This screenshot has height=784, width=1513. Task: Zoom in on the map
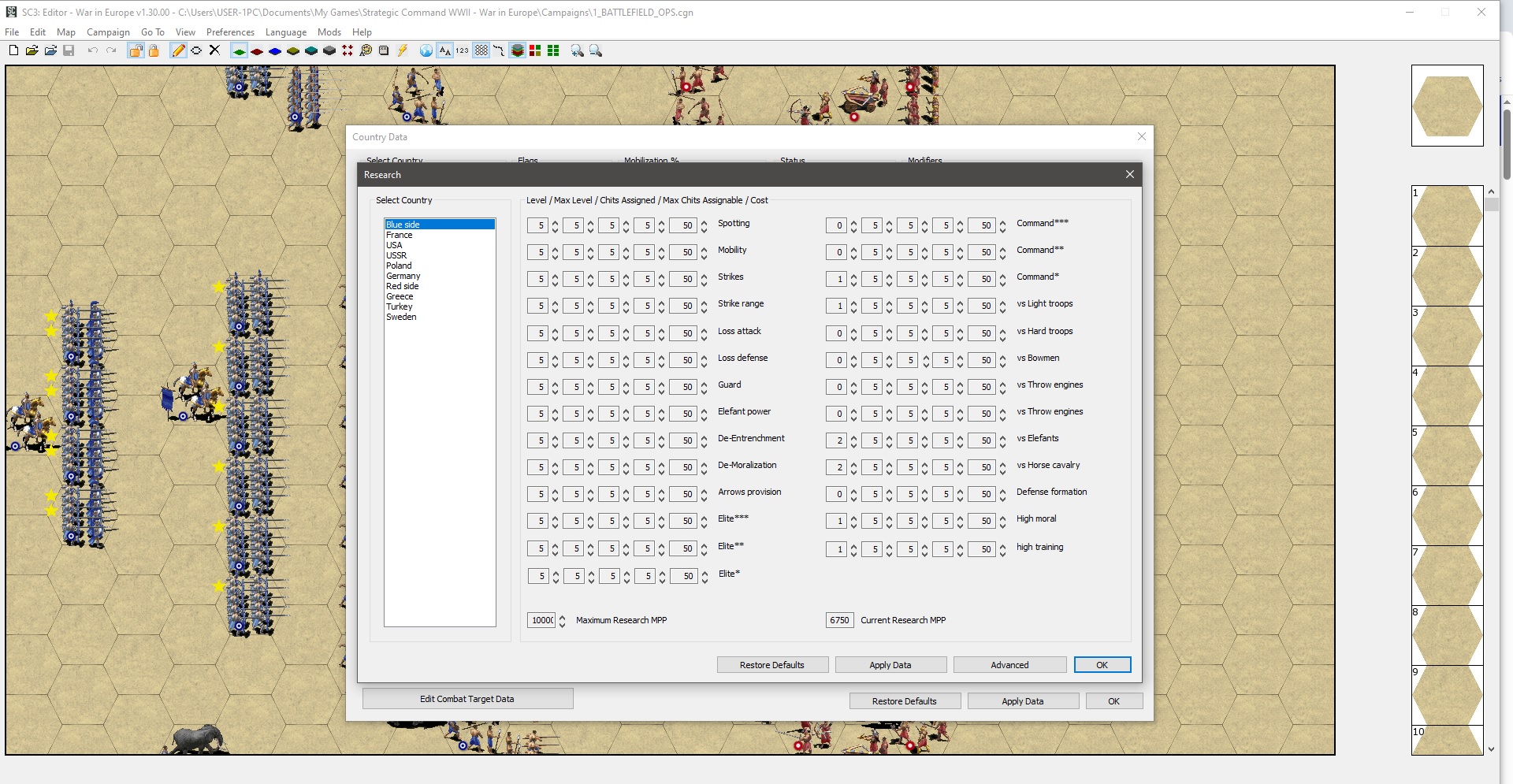[578, 50]
